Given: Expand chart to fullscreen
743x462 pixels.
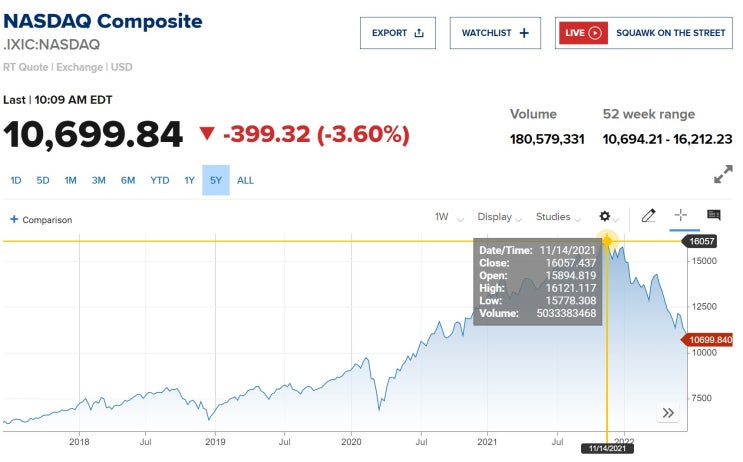Looking at the screenshot, I should click(723, 175).
